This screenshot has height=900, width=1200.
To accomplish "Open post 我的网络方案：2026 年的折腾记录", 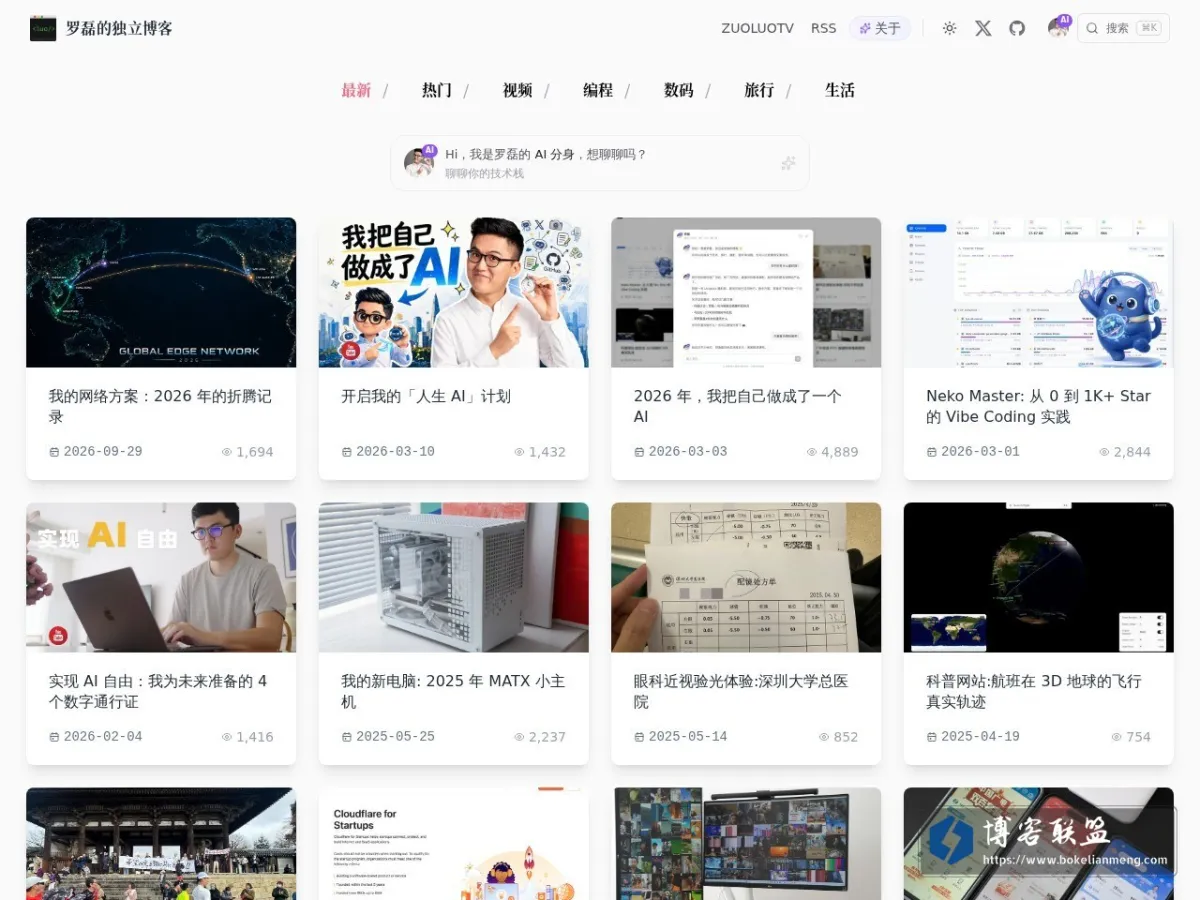I will [x=160, y=406].
